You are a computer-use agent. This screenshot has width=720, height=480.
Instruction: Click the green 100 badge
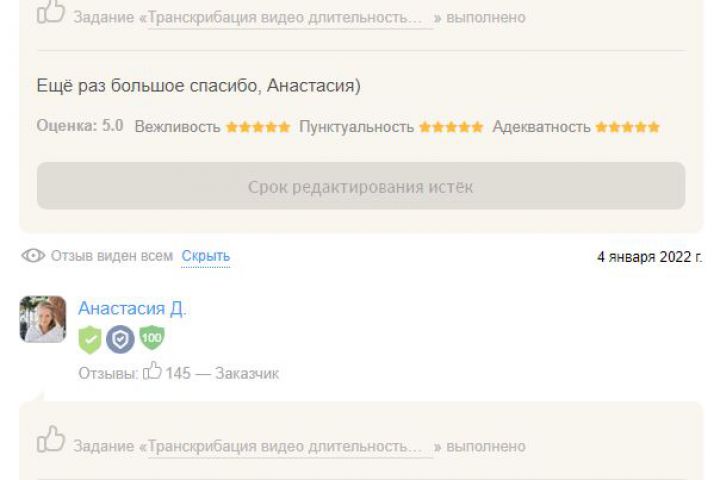pos(151,338)
